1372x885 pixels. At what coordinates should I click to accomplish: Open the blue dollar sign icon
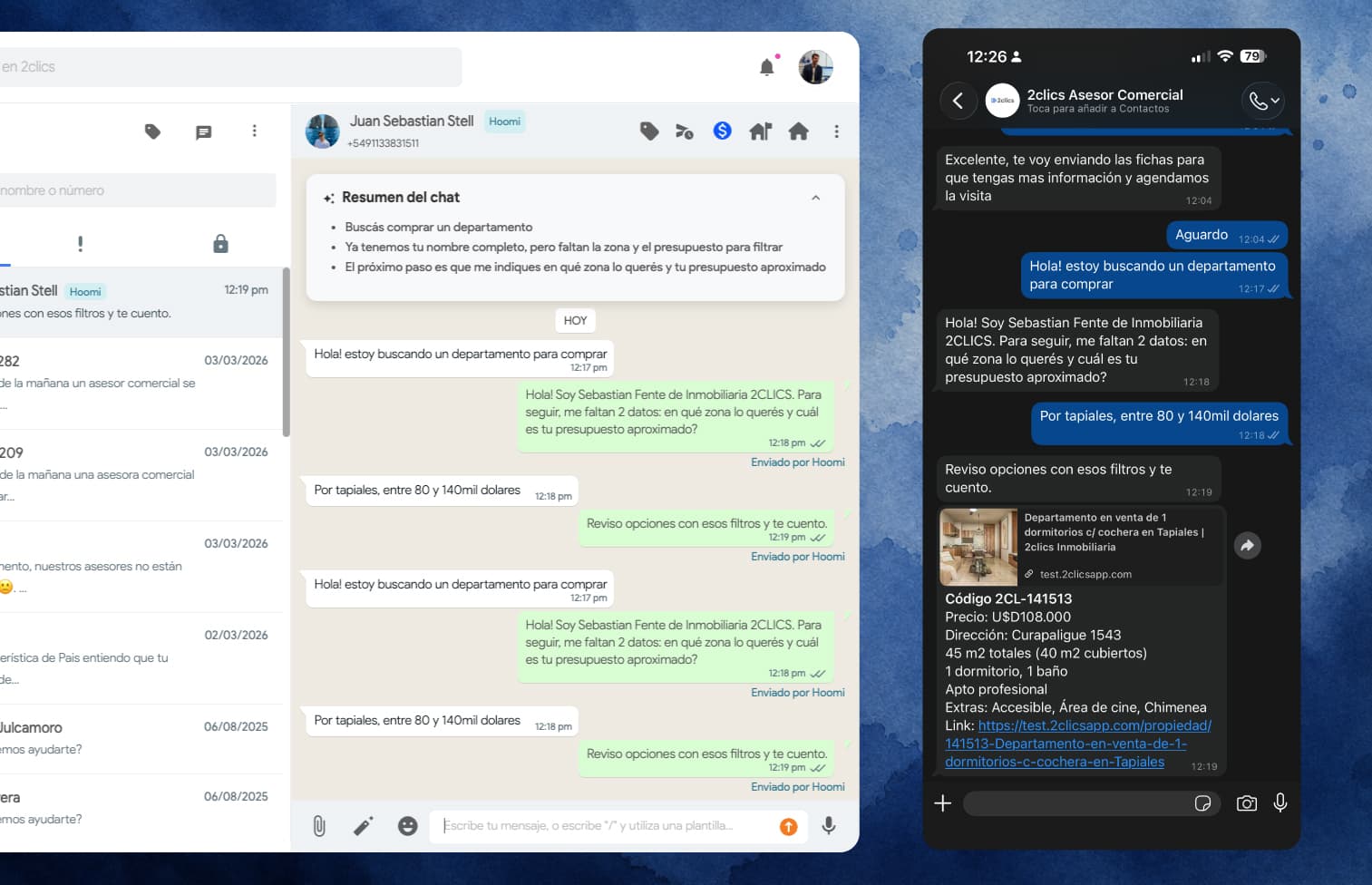[x=722, y=131]
